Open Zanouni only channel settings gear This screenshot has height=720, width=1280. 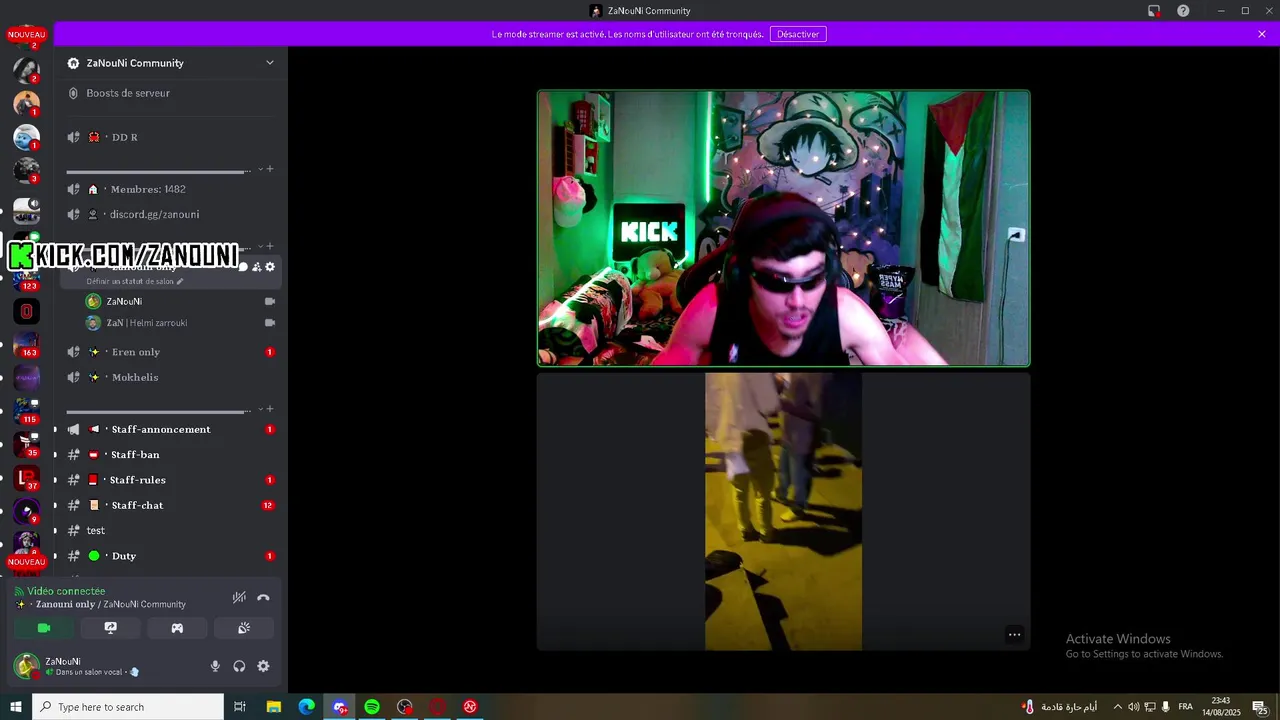270,267
